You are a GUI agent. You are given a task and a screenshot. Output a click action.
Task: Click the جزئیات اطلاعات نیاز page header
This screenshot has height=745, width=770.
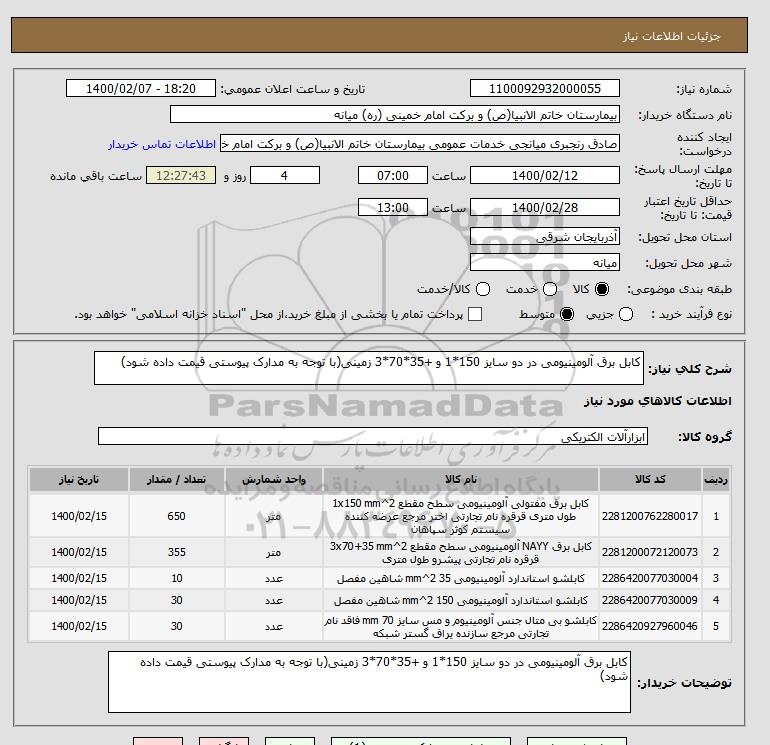(x=671, y=36)
